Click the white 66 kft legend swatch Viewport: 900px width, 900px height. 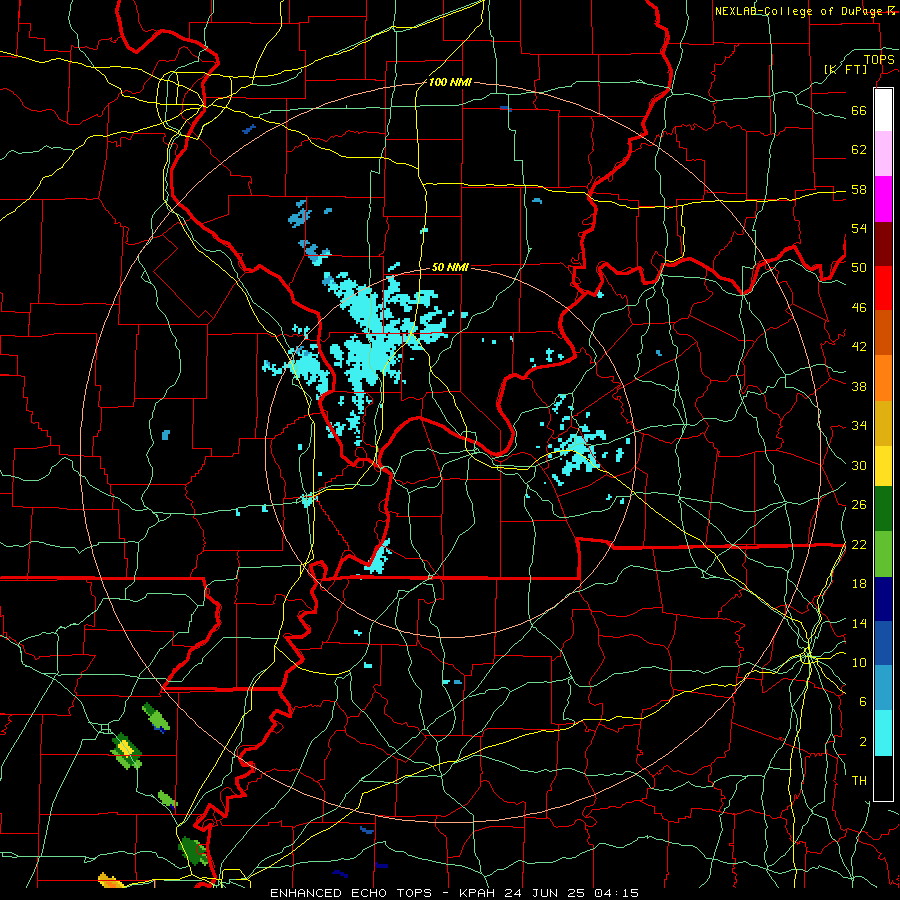click(883, 110)
